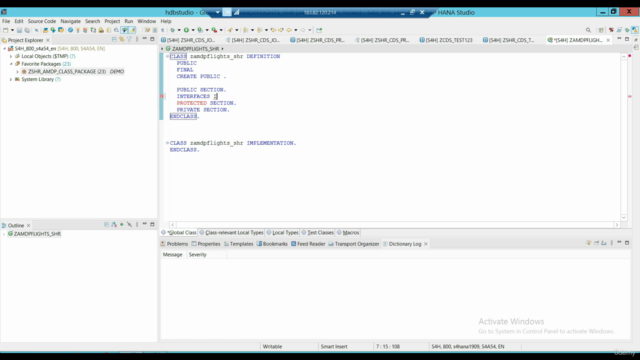The image size is (640, 360).
Task: Toggle the sort icon in Outline toolbar
Action: [114, 224]
